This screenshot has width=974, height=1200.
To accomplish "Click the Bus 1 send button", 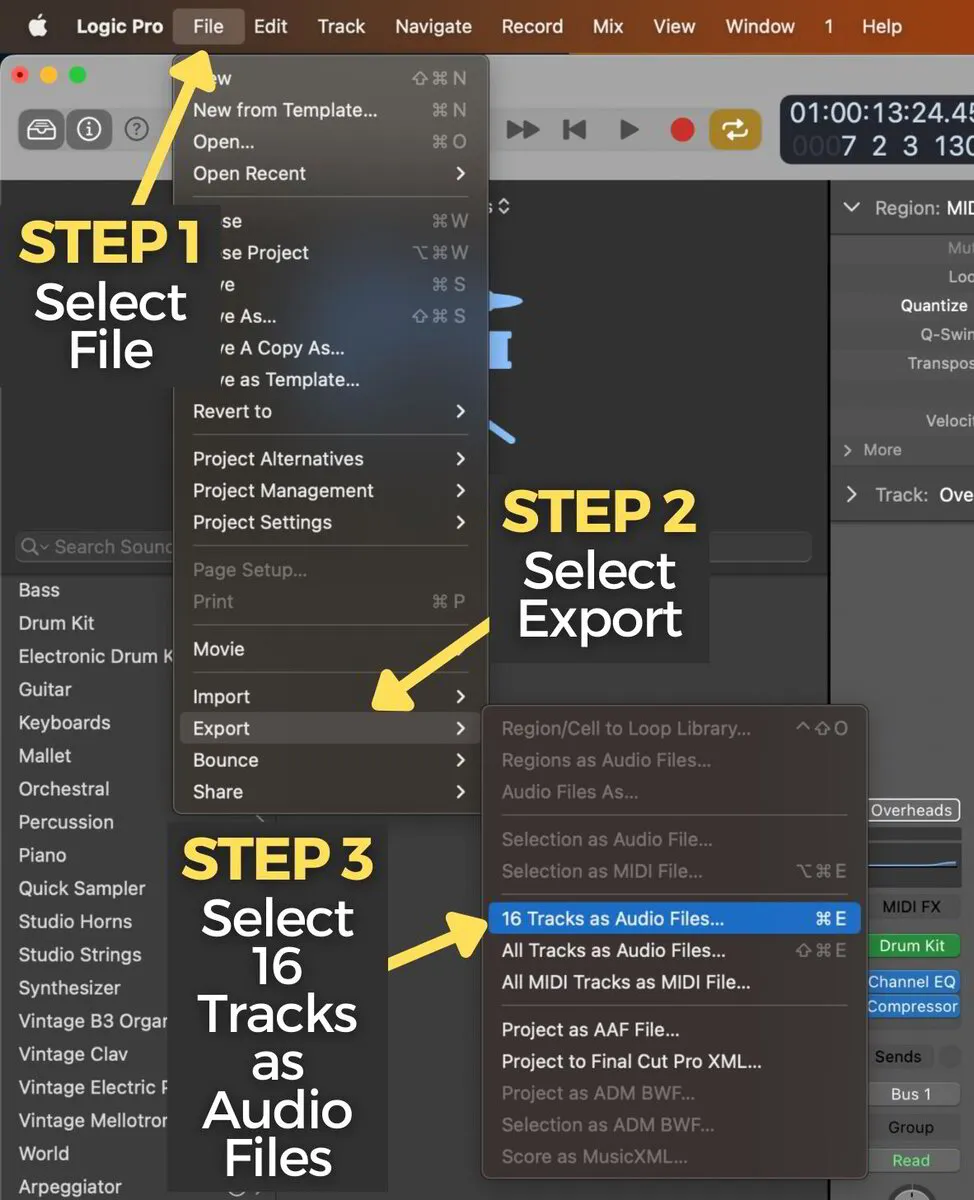I will coord(912,1093).
